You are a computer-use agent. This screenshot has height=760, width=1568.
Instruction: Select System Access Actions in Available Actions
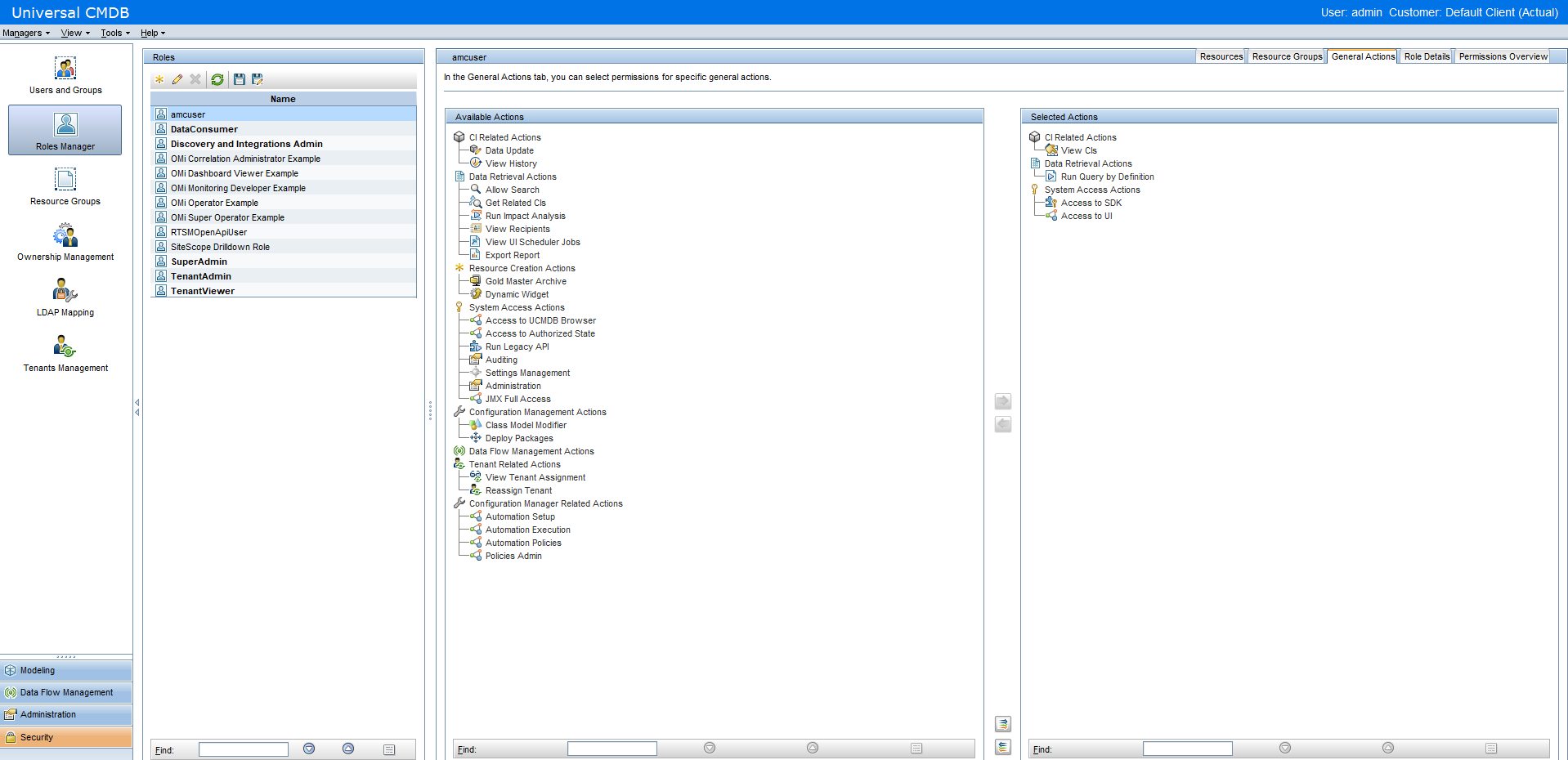tap(517, 307)
